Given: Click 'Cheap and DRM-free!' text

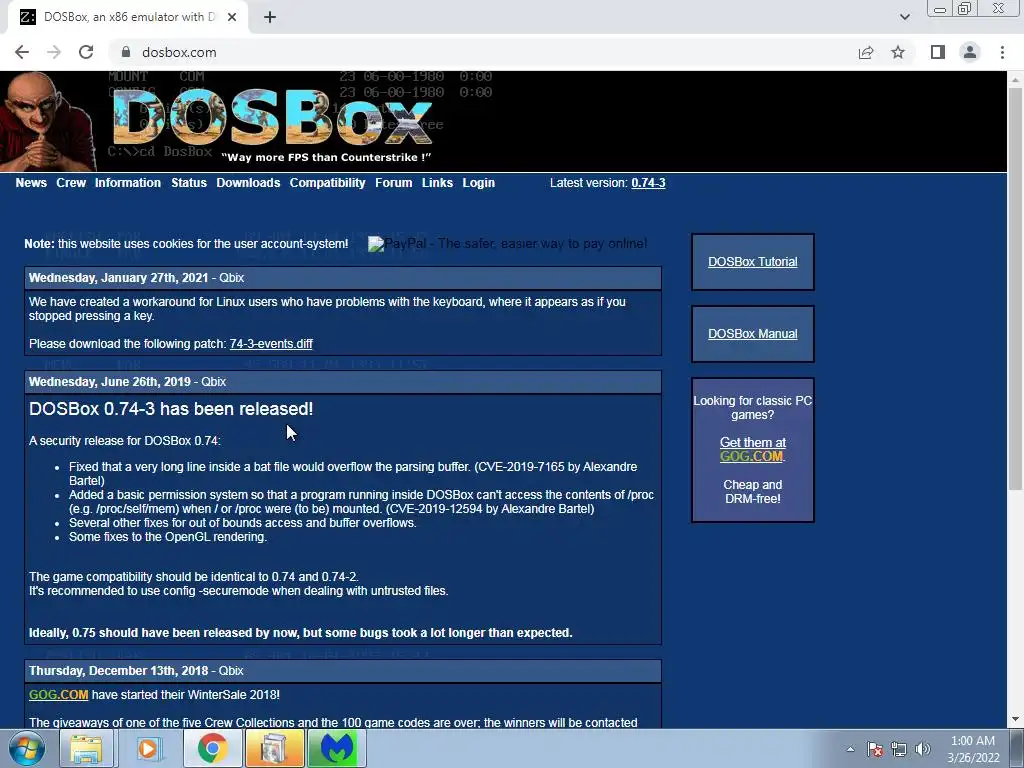Looking at the screenshot, I should pyautogui.click(x=752, y=492).
